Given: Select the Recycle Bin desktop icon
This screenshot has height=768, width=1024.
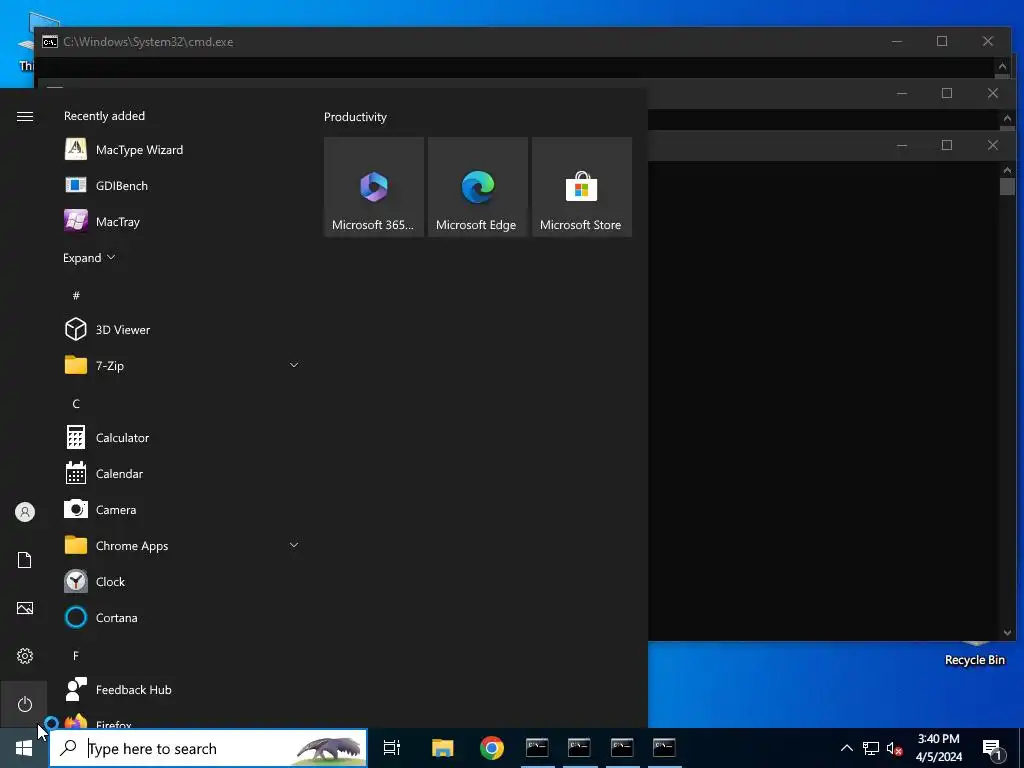Looking at the screenshot, I should point(974,653).
